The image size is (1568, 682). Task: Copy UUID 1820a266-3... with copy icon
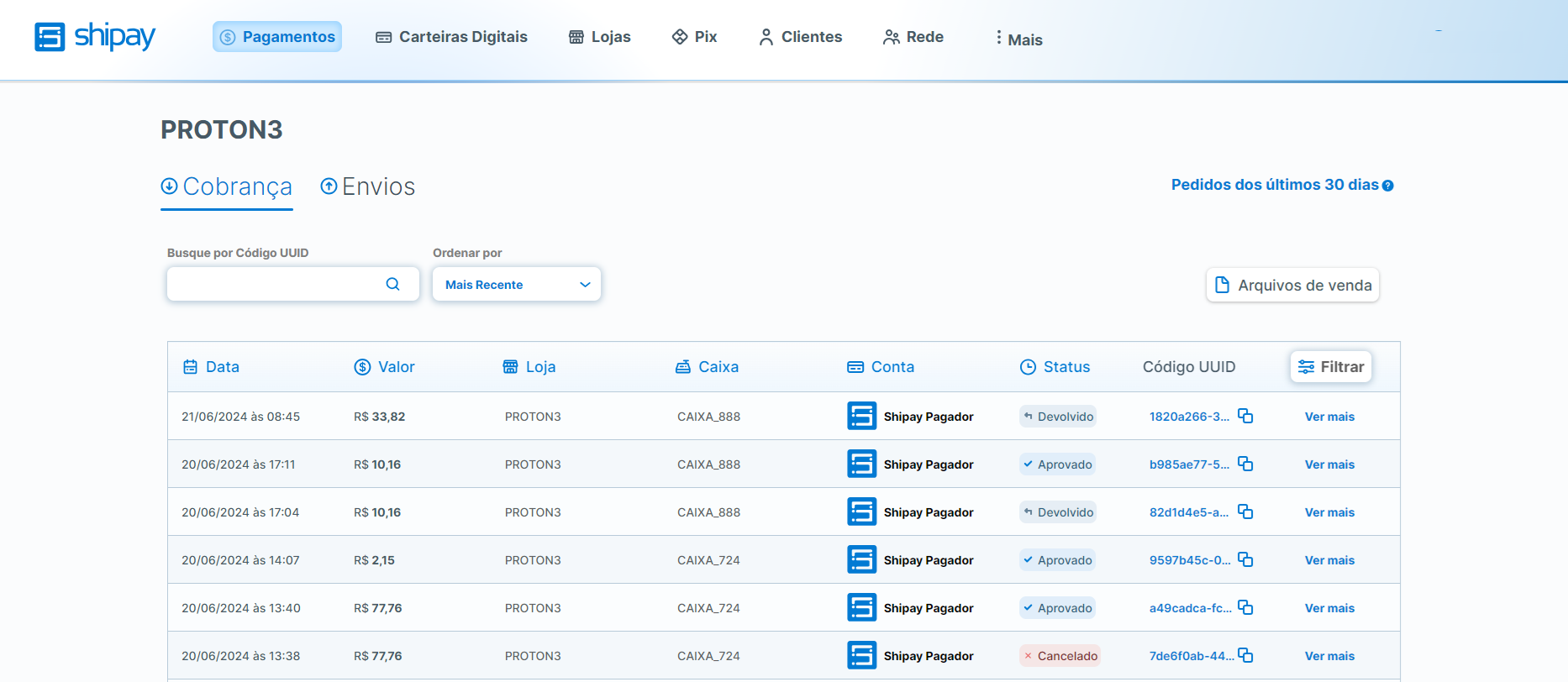(x=1245, y=416)
